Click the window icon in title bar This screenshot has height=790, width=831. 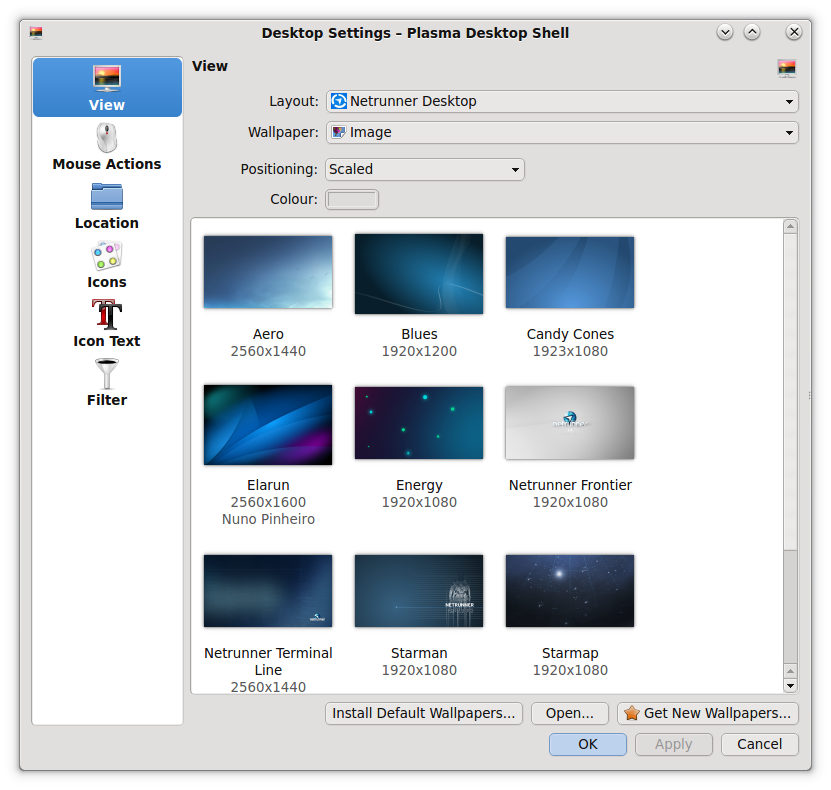click(x=36, y=33)
